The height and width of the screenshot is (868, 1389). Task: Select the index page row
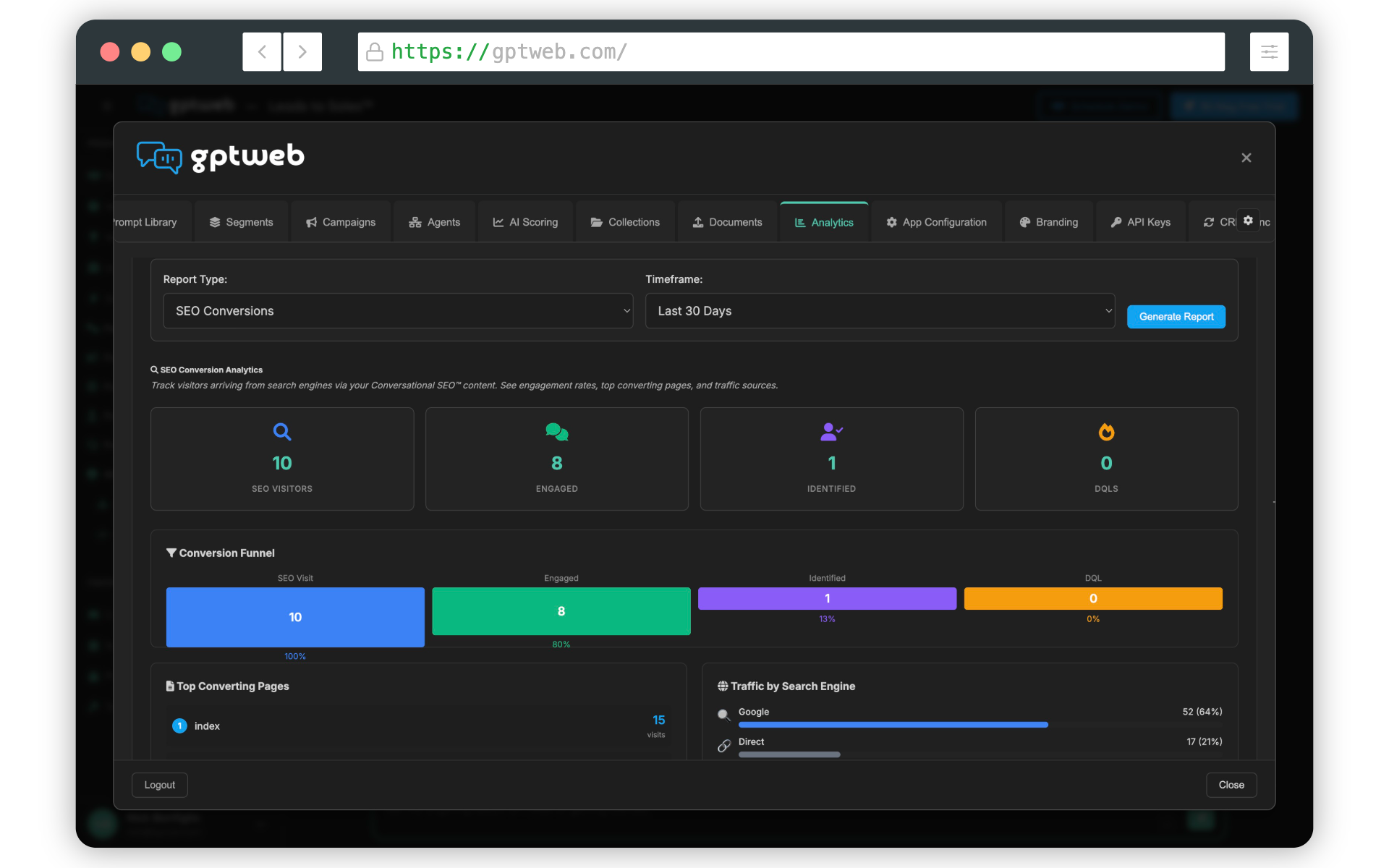419,726
